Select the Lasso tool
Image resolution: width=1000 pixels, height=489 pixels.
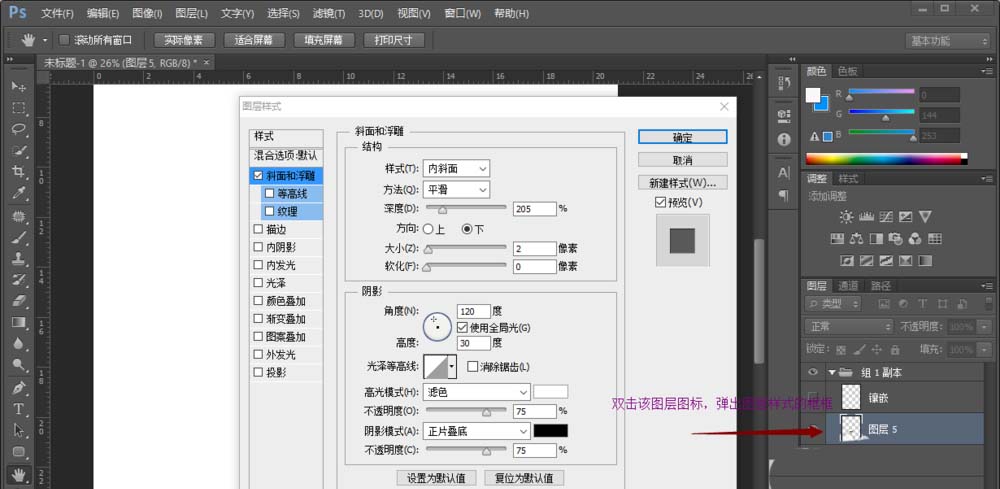pos(18,129)
